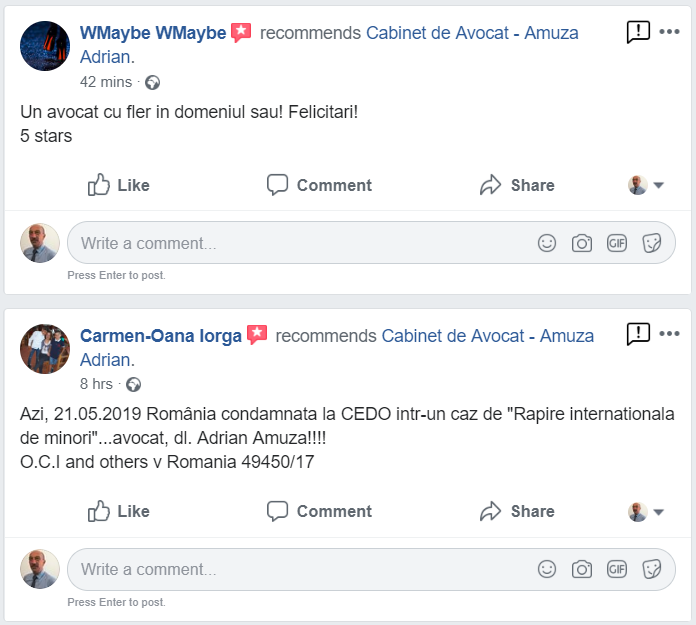
Task: Report WMaybe WMaybe's recommendation via feedback icon
Action: pyautogui.click(x=638, y=32)
